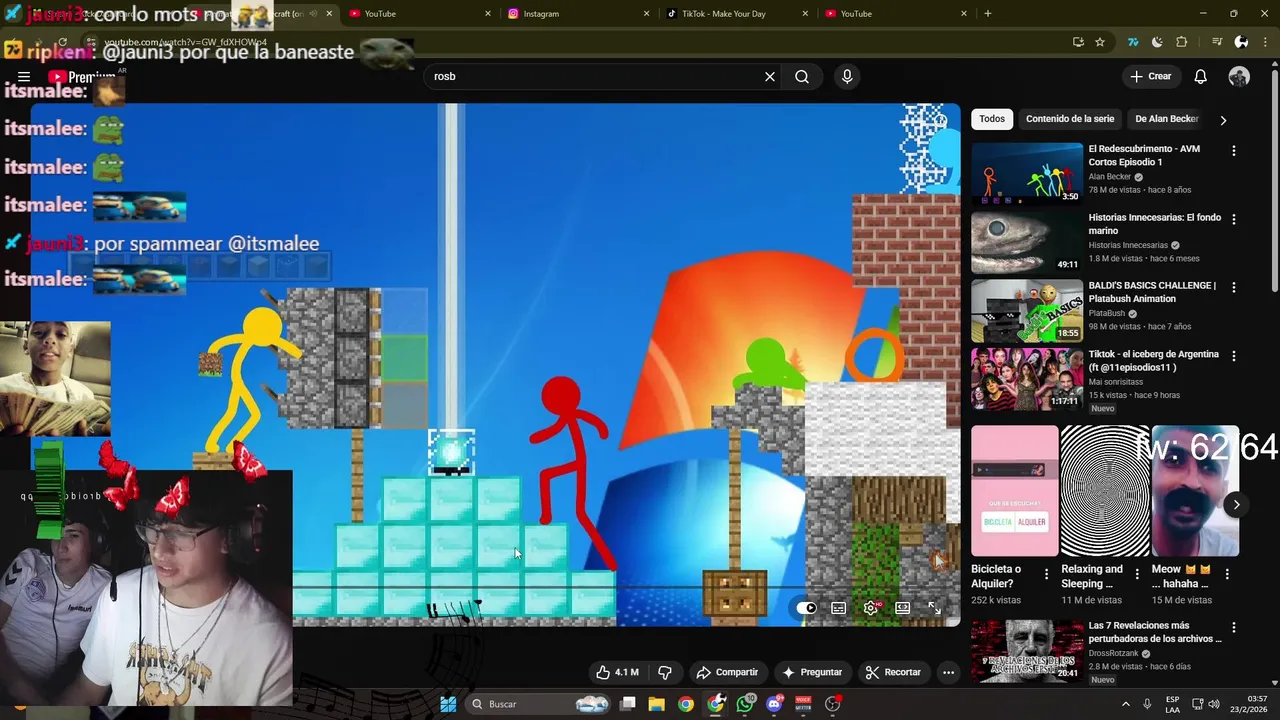
Task: Open YouTube notifications bell
Action: pyautogui.click(x=1201, y=77)
